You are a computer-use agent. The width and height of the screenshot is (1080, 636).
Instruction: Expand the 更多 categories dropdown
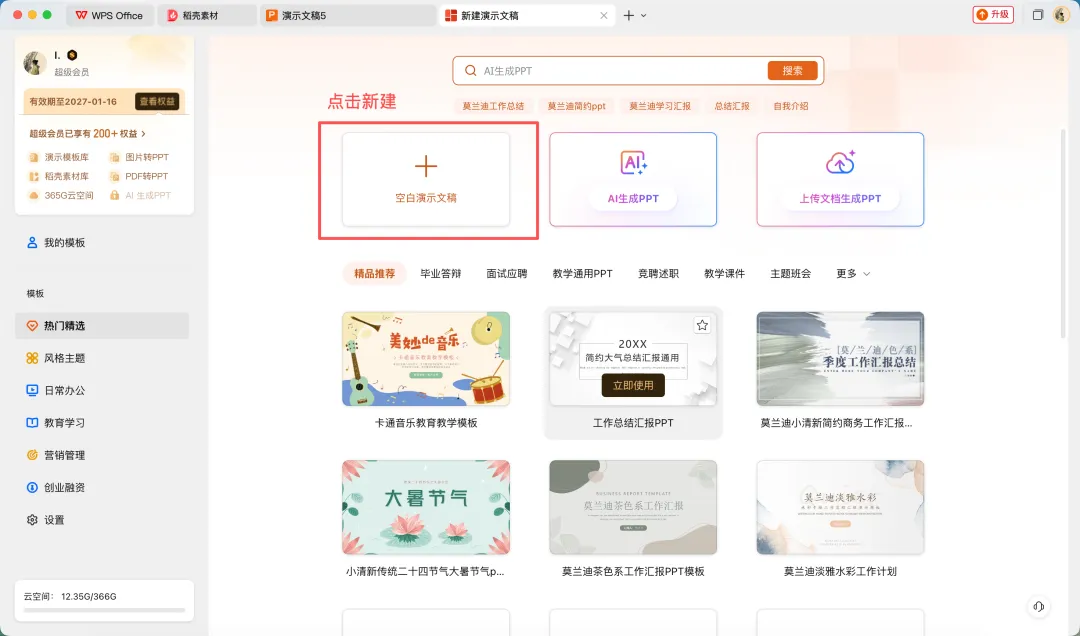click(853, 274)
